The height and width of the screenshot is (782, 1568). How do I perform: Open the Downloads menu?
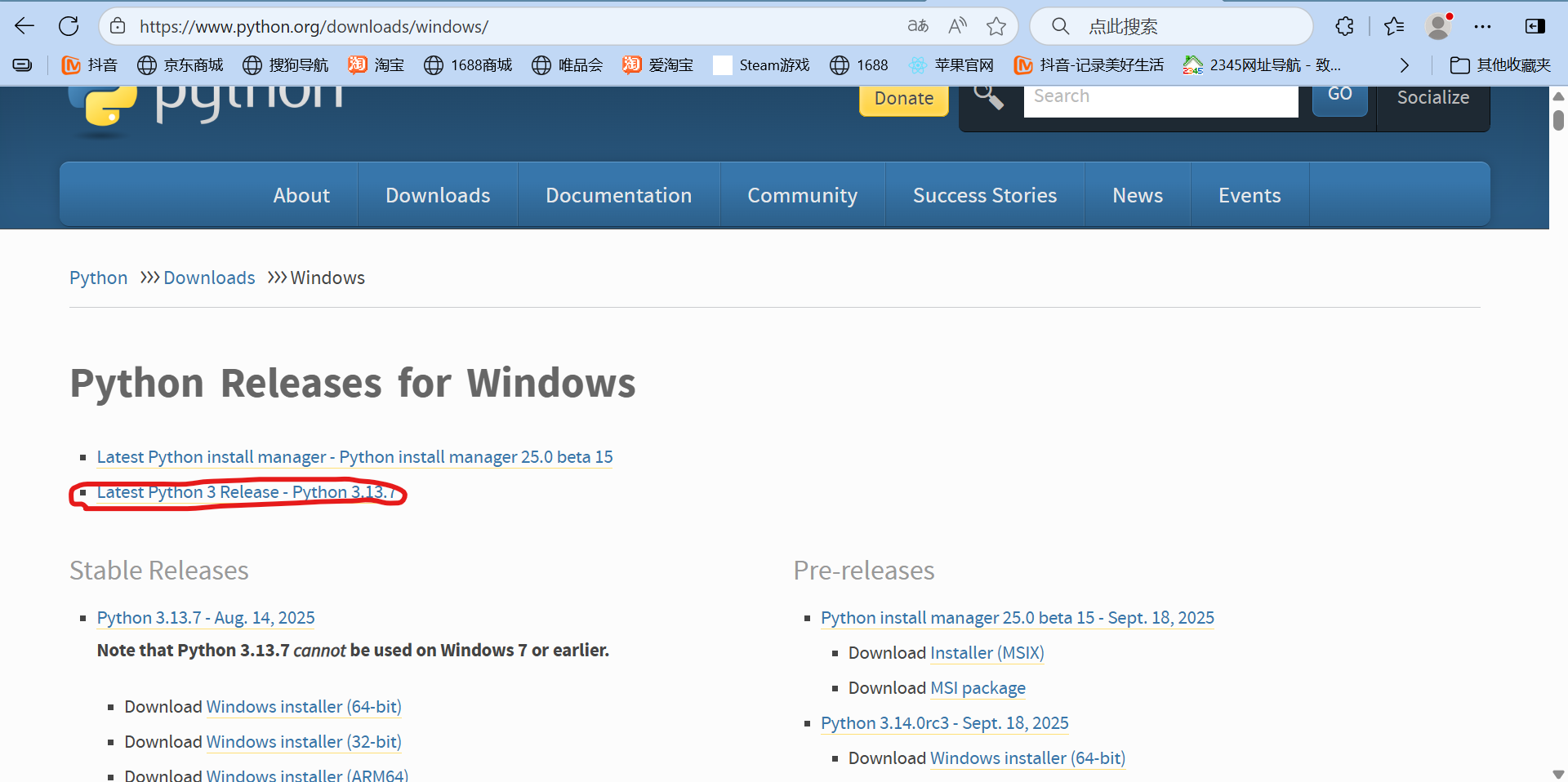click(x=438, y=195)
